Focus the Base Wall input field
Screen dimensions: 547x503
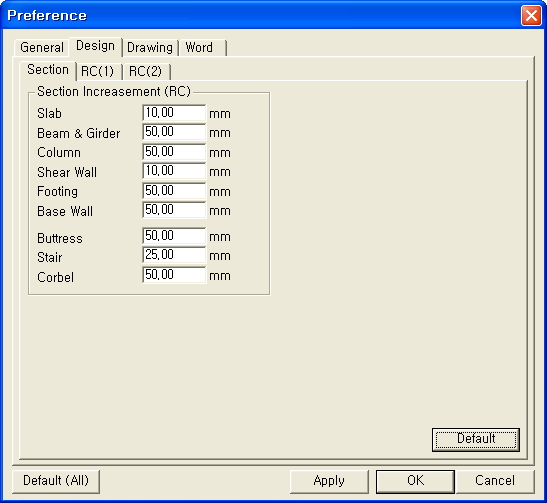(174, 210)
